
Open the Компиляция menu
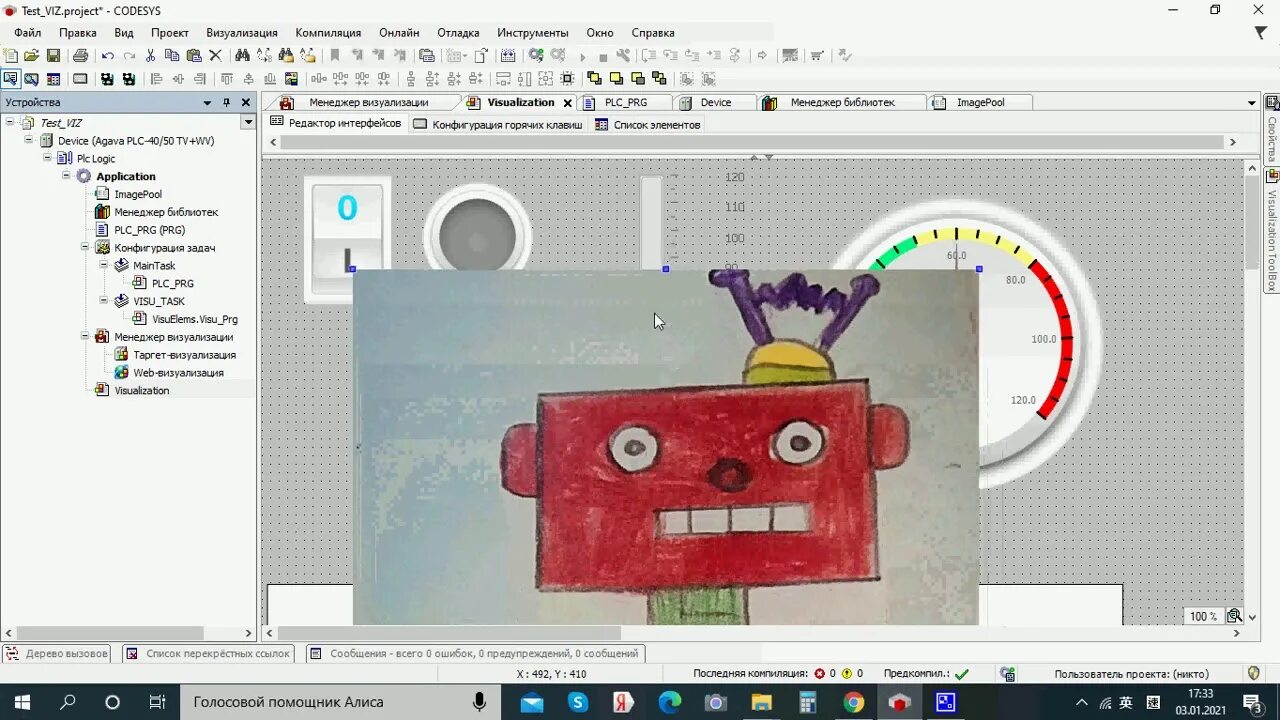[328, 33]
